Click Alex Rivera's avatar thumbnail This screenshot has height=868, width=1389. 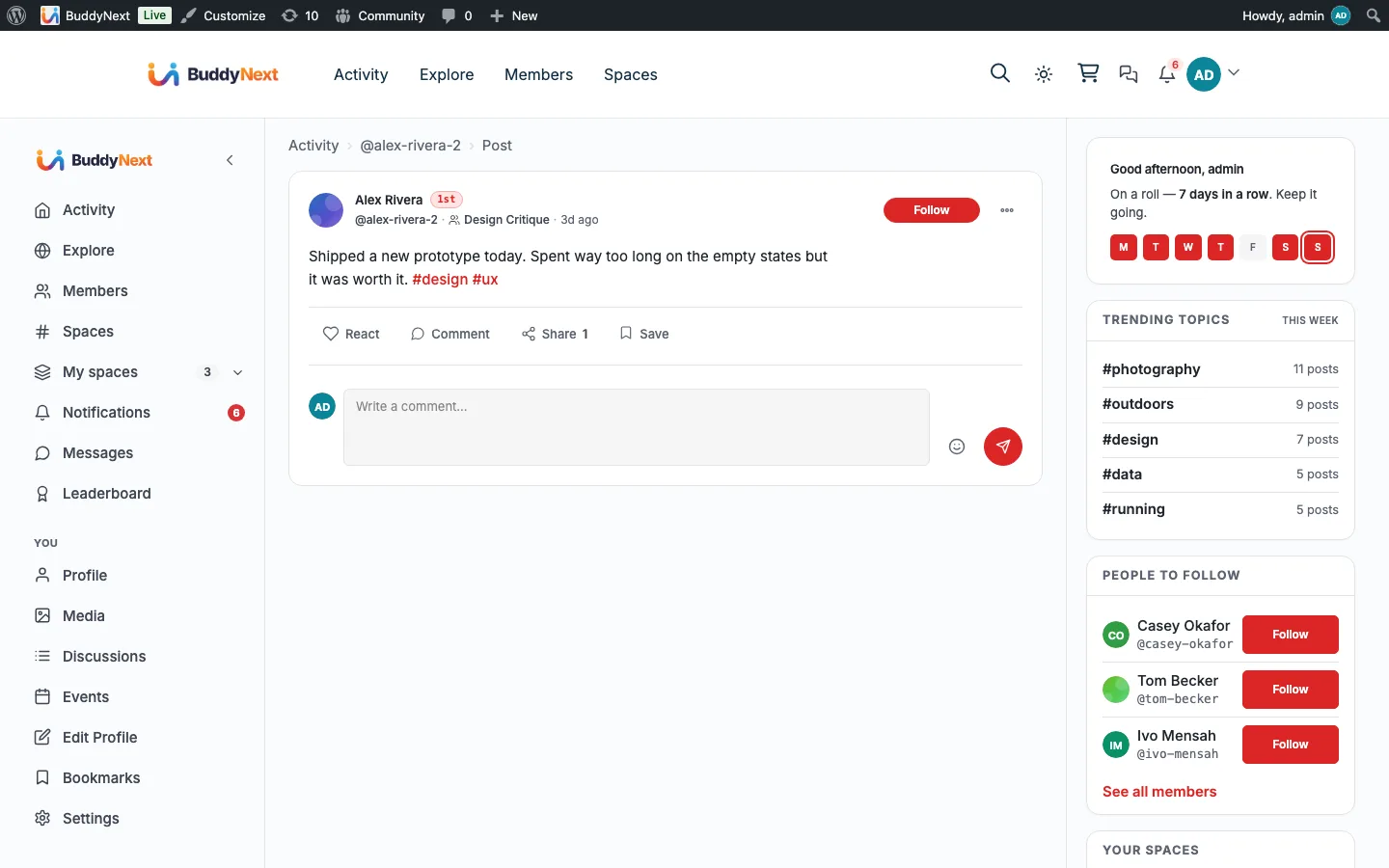pyautogui.click(x=326, y=210)
